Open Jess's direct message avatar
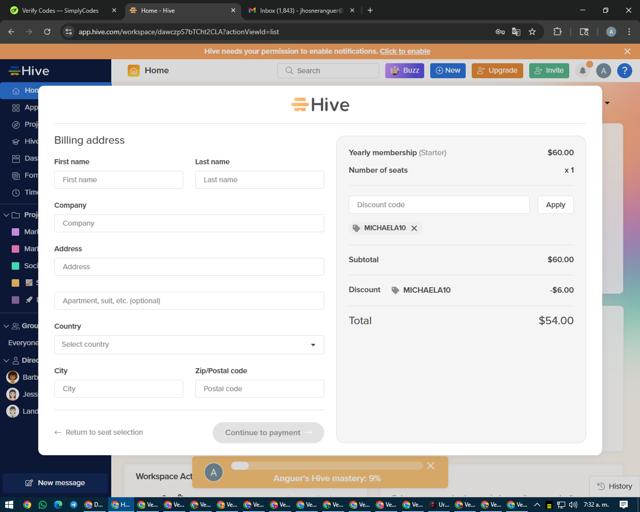The height and width of the screenshot is (512, 640). [x=13, y=394]
